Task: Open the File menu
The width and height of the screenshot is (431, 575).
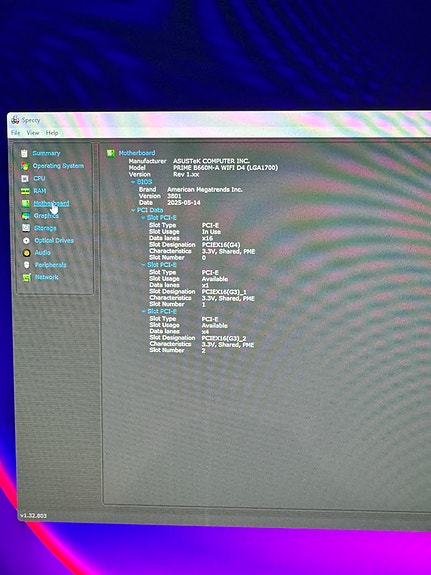Action: (x=15, y=132)
